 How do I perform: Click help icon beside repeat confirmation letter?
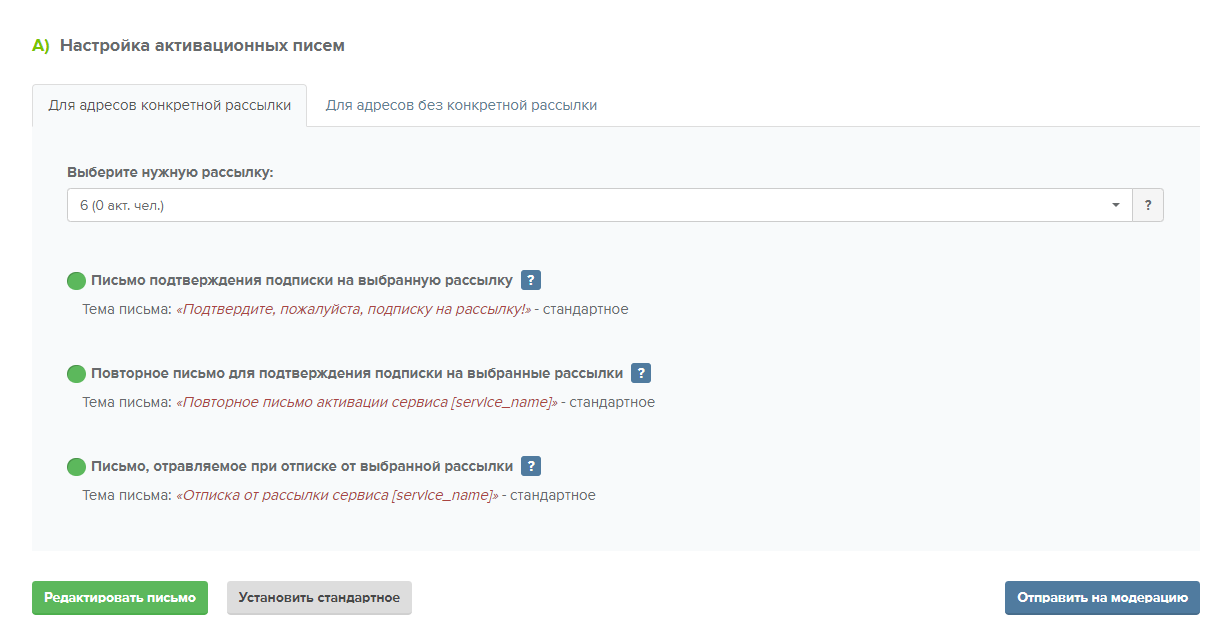tap(641, 373)
